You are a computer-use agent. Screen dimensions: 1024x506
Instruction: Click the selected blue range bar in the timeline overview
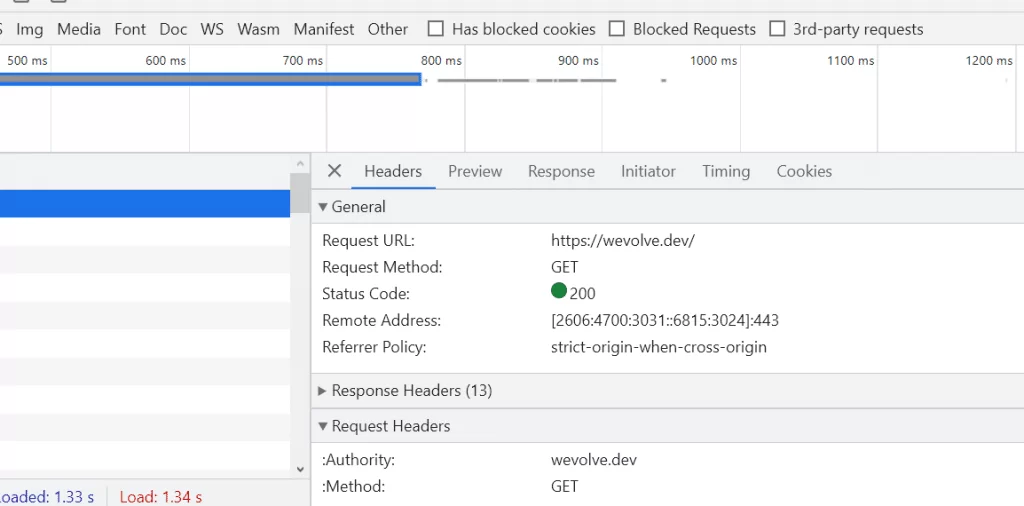(x=210, y=79)
